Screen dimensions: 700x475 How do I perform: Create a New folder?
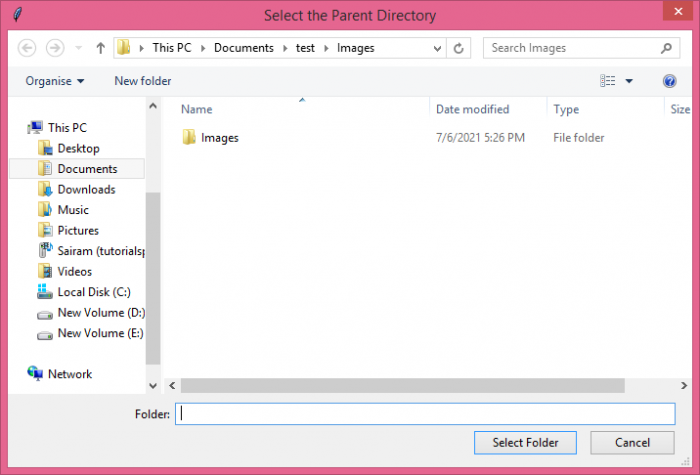143,81
